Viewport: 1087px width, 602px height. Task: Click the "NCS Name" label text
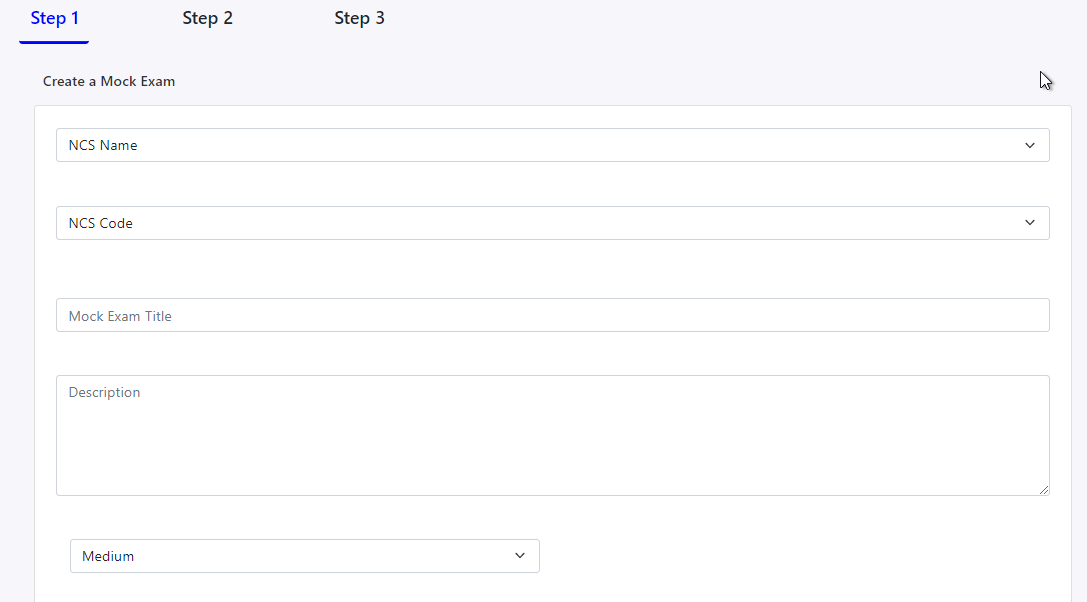[103, 145]
